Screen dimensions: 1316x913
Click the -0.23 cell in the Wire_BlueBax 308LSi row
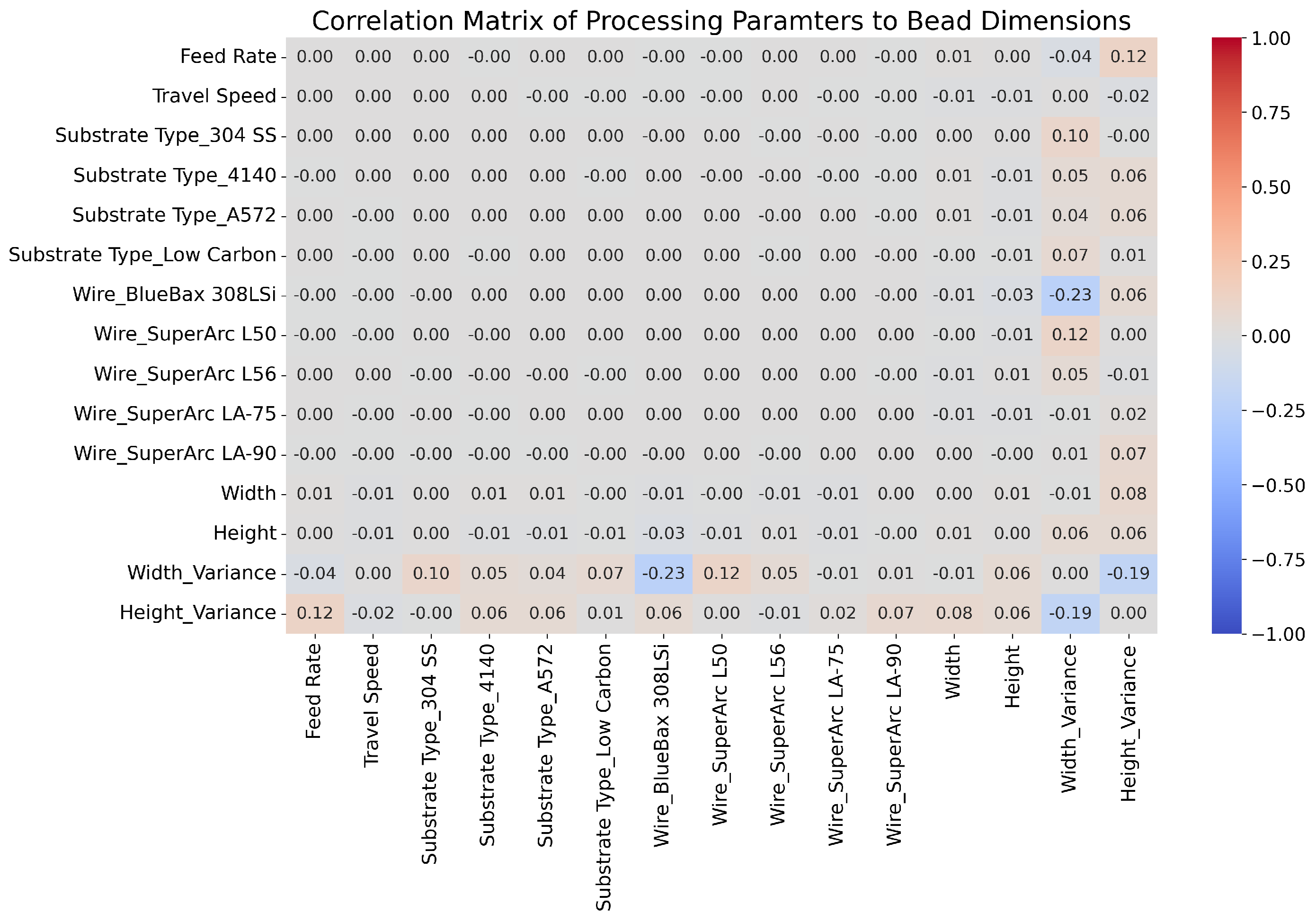coord(1070,294)
